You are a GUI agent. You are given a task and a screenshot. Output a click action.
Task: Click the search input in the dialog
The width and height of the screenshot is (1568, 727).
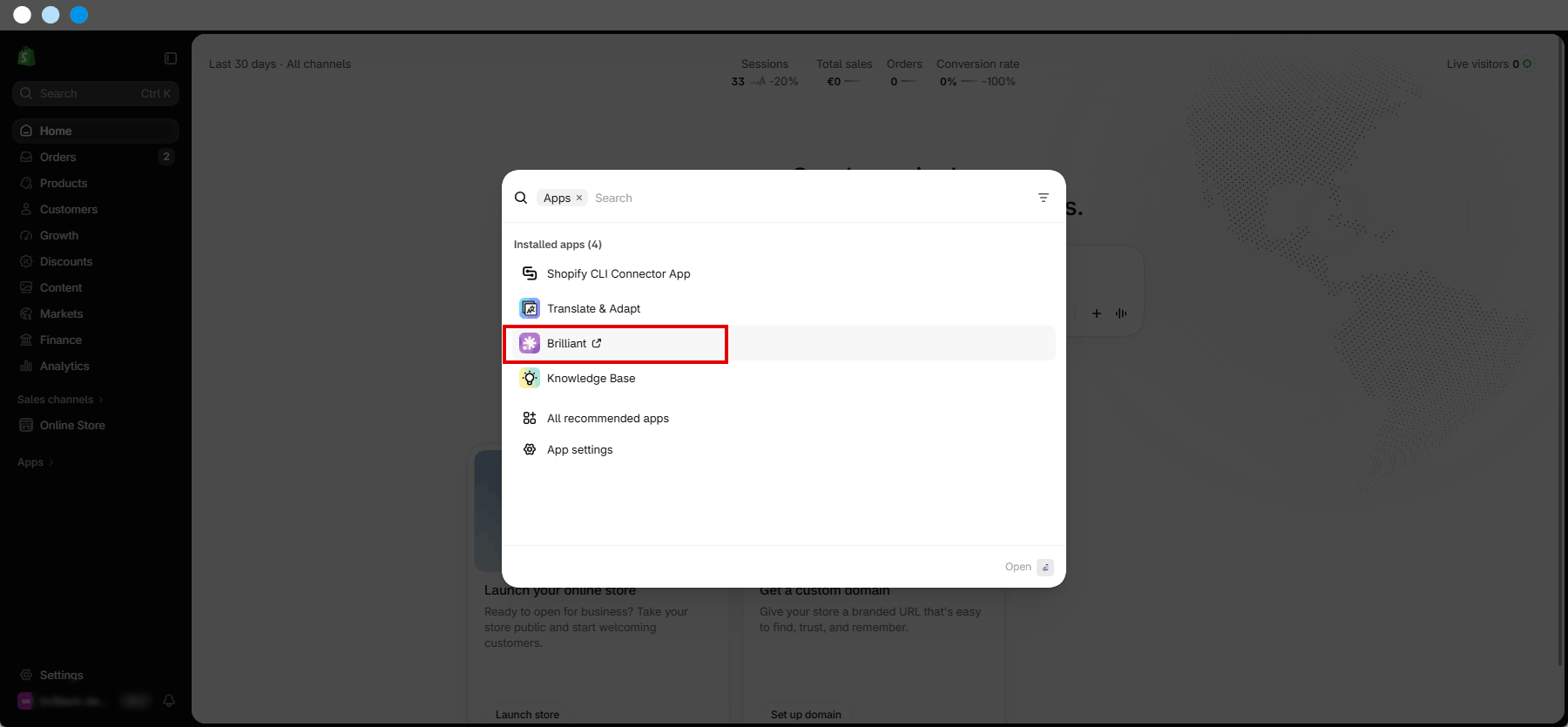click(x=810, y=198)
